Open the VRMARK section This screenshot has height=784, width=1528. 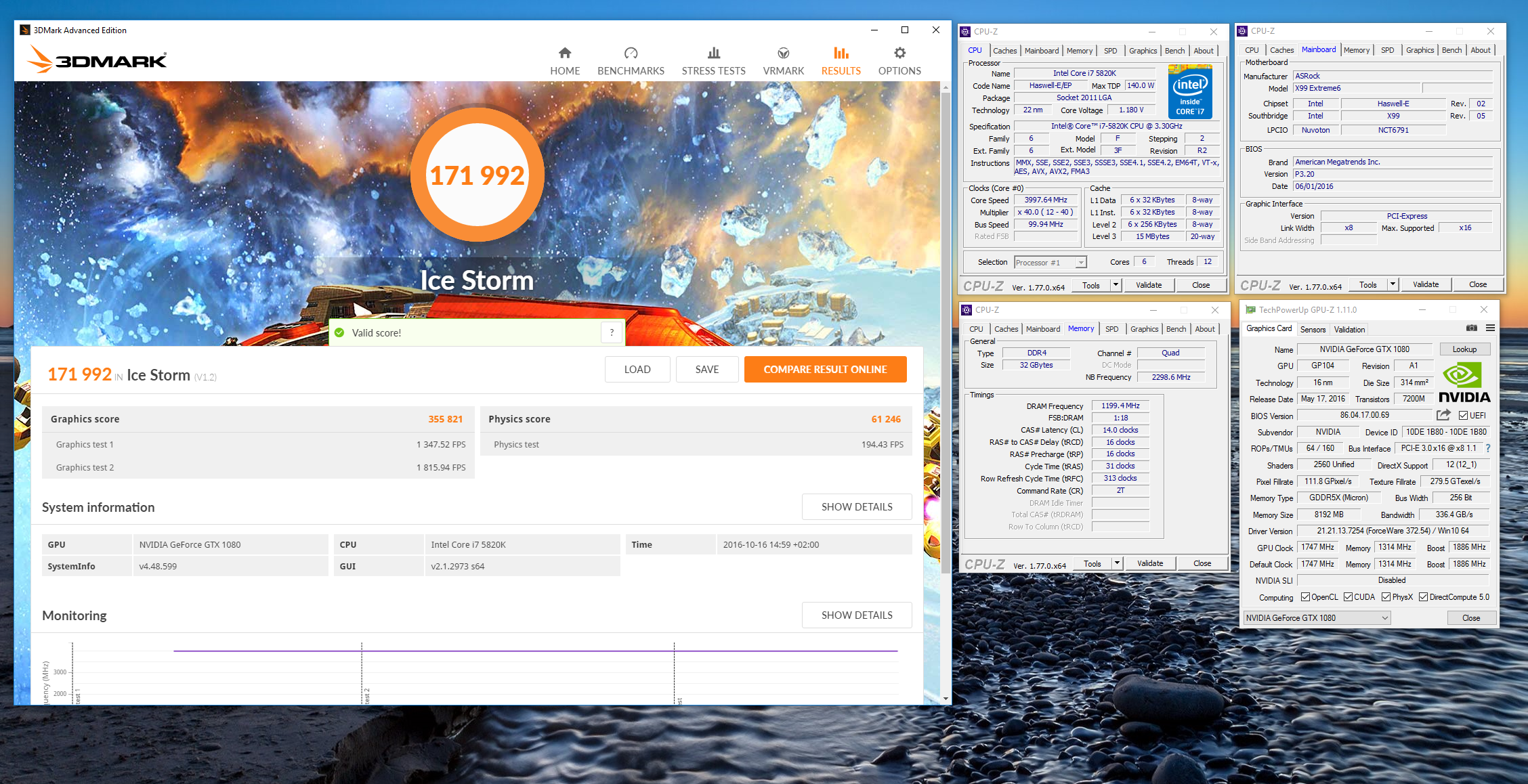point(783,61)
